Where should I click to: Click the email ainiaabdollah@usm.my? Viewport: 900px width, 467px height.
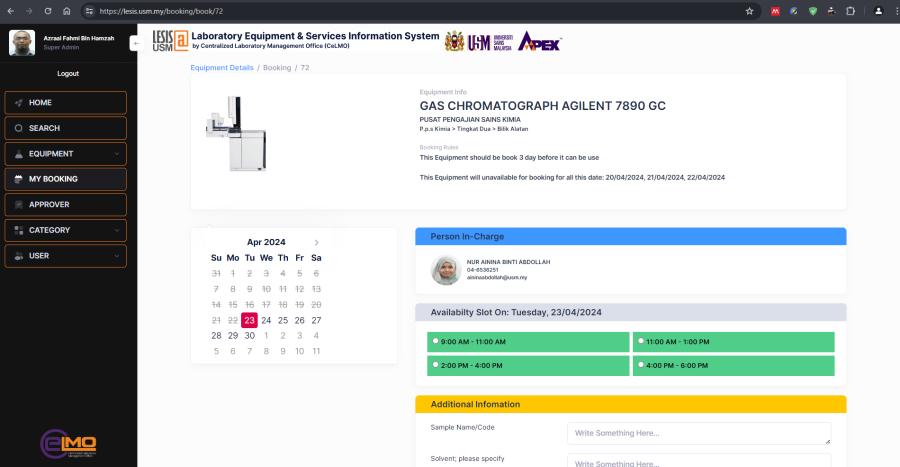point(497,277)
